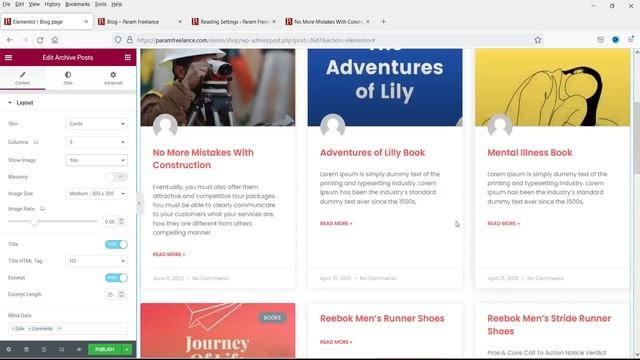The height and width of the screenshot is (360, 640).
Task: Click the Image Ratio responsive device icon
Action: click(42, 209)
